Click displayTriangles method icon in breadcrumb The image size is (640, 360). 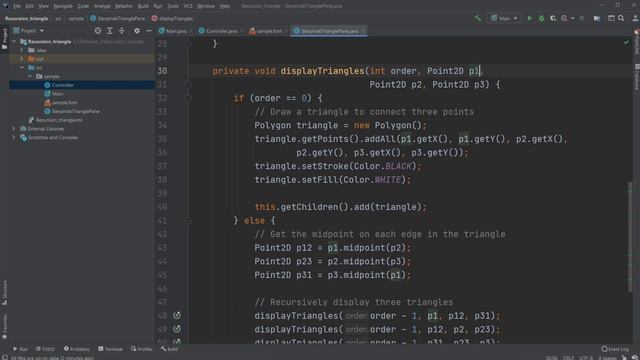point(154,18)
